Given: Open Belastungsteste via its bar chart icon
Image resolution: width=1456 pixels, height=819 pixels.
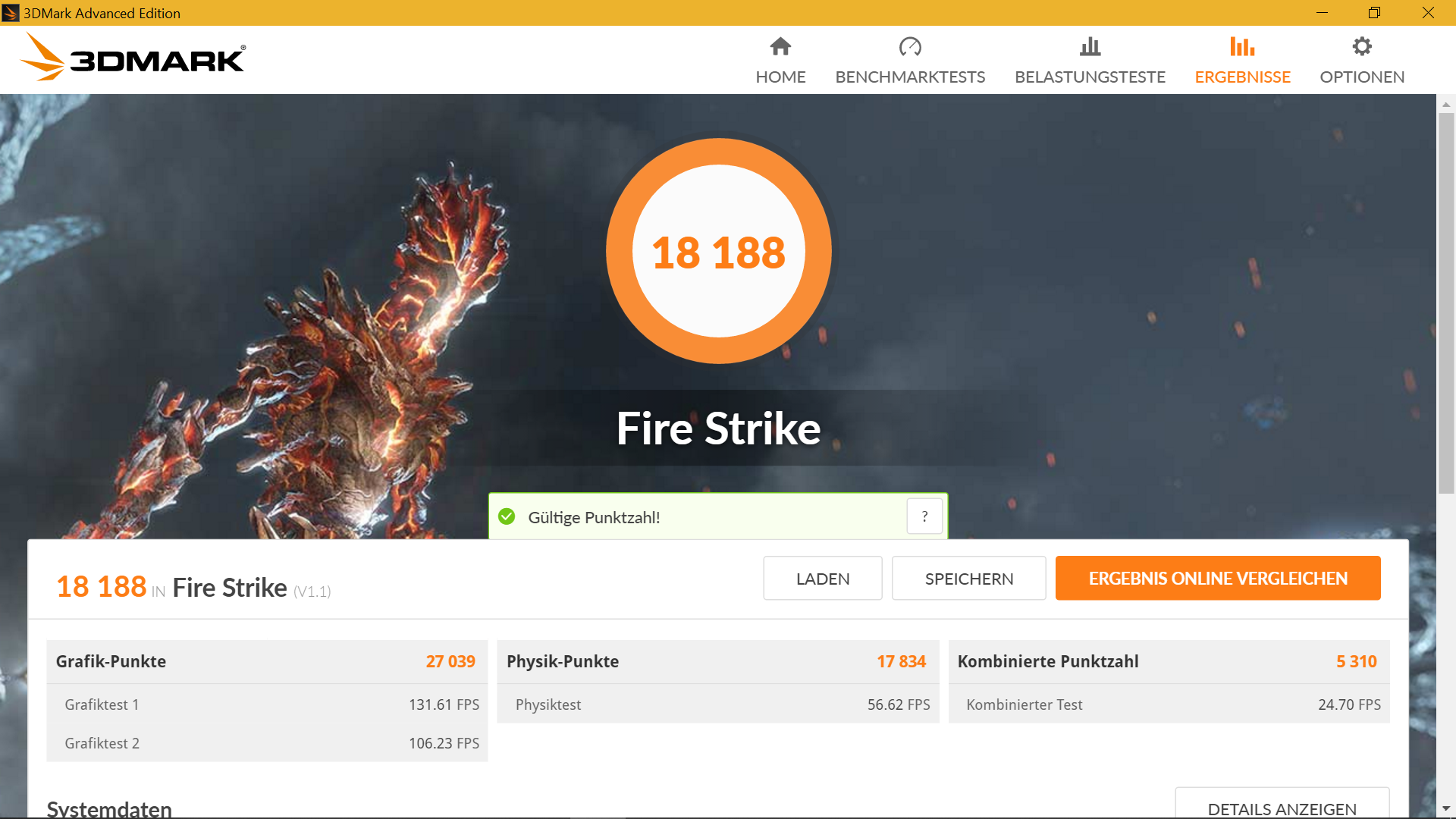Looking at the screenshot, I should [x=1090, y=47].
